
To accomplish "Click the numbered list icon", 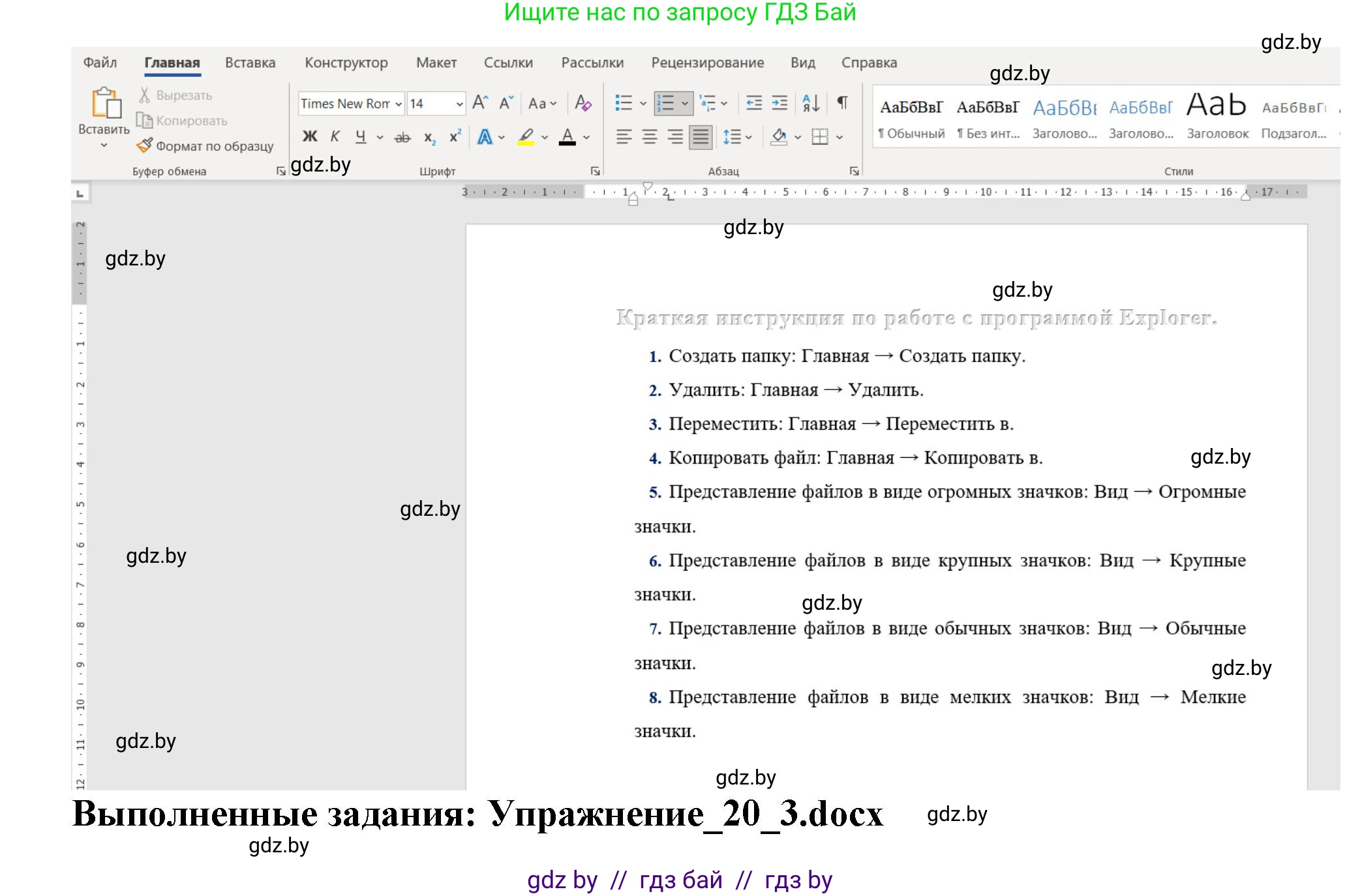I will point(665,103).
